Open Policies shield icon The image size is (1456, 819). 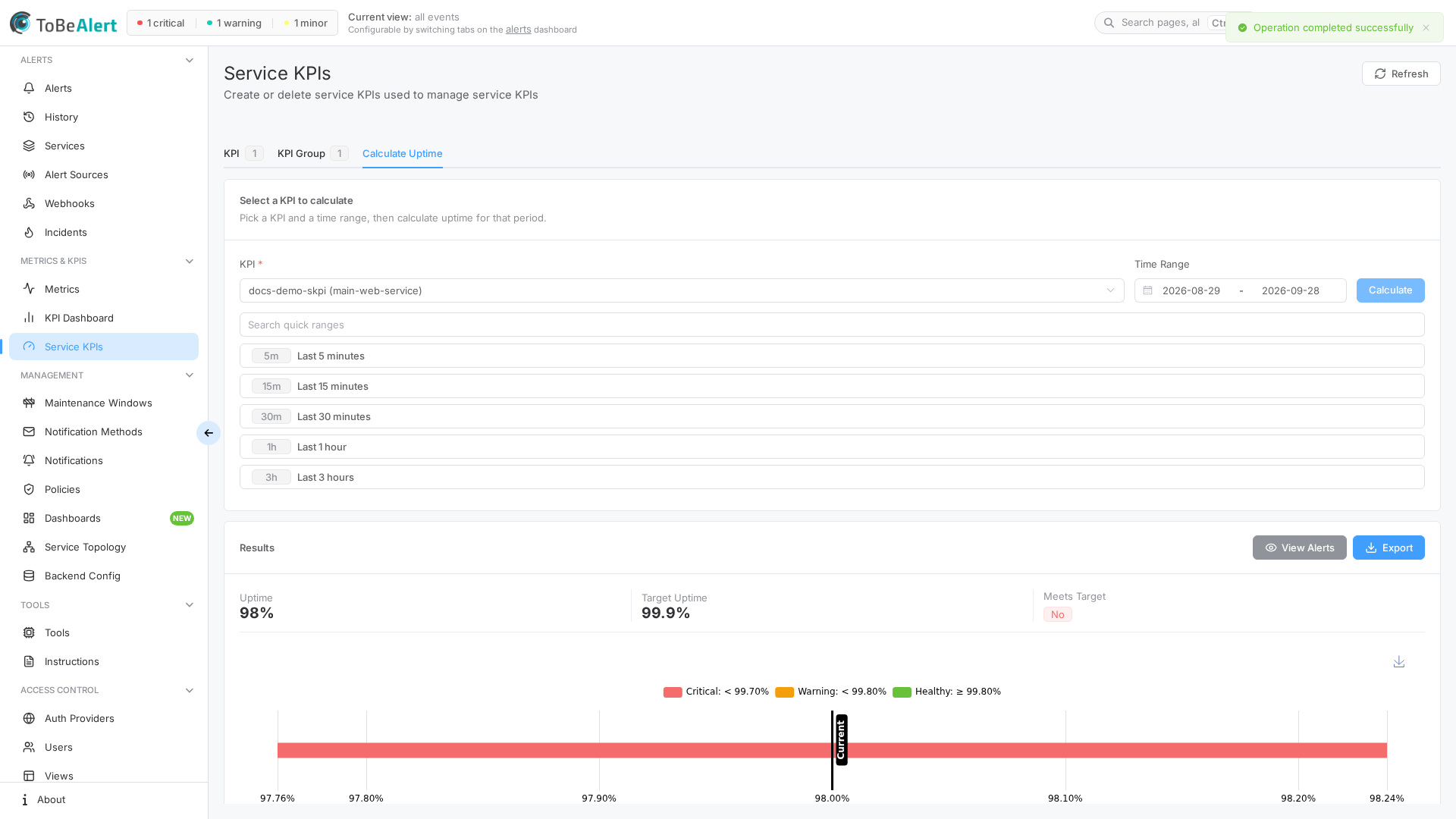[x=29, y=489]
